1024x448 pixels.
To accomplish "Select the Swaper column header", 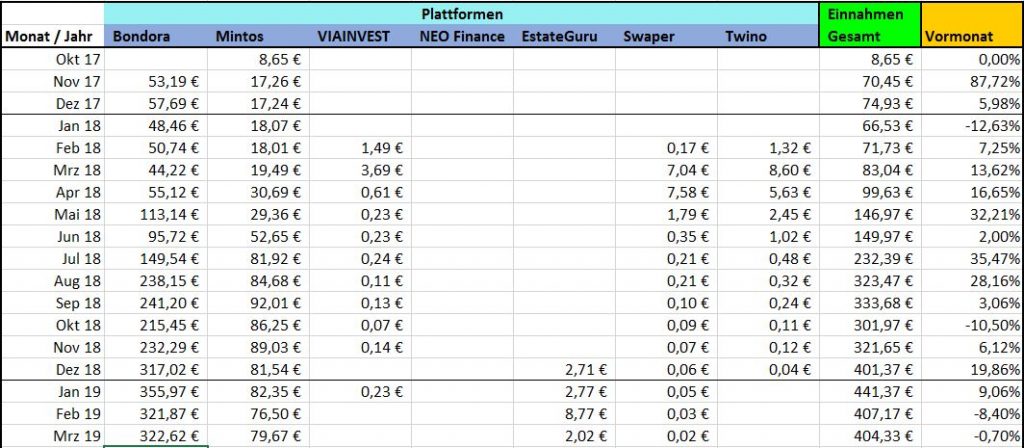I will [666, 36].
